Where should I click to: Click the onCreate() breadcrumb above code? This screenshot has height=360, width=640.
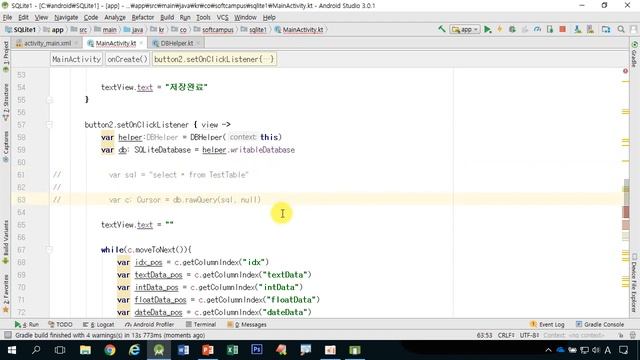(127, 59)
